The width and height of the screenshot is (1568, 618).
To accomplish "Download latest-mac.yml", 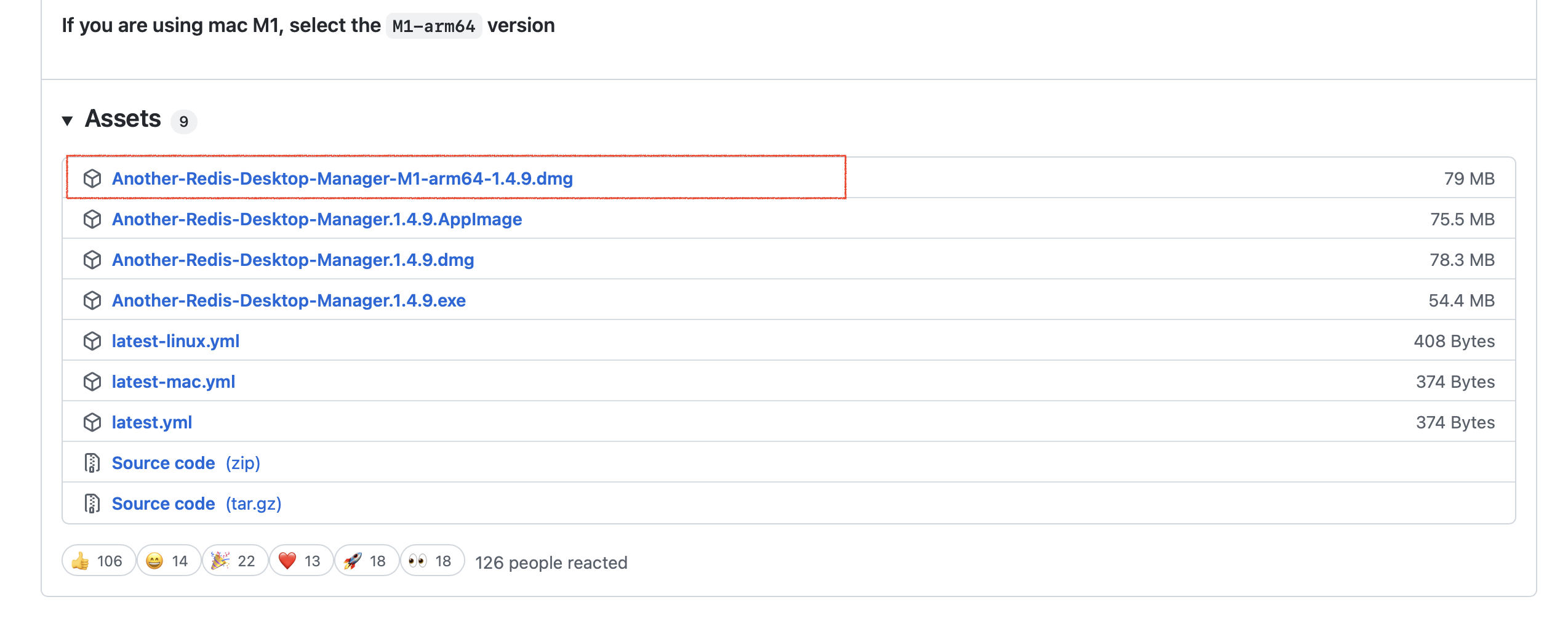I will 173,381.
